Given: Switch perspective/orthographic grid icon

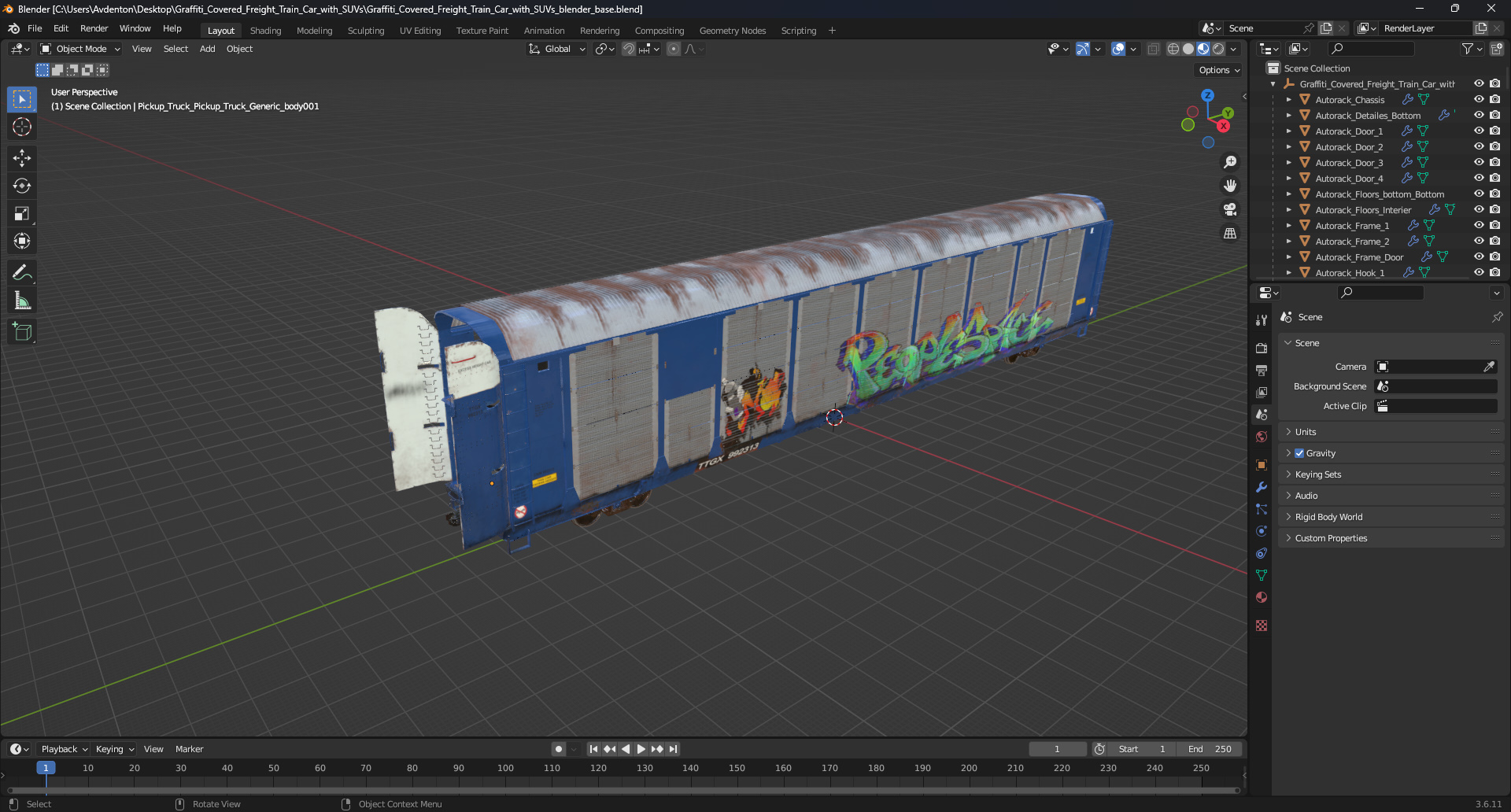Looking at the screenshot, I should pyautogui.click(x=1229, y=233).
